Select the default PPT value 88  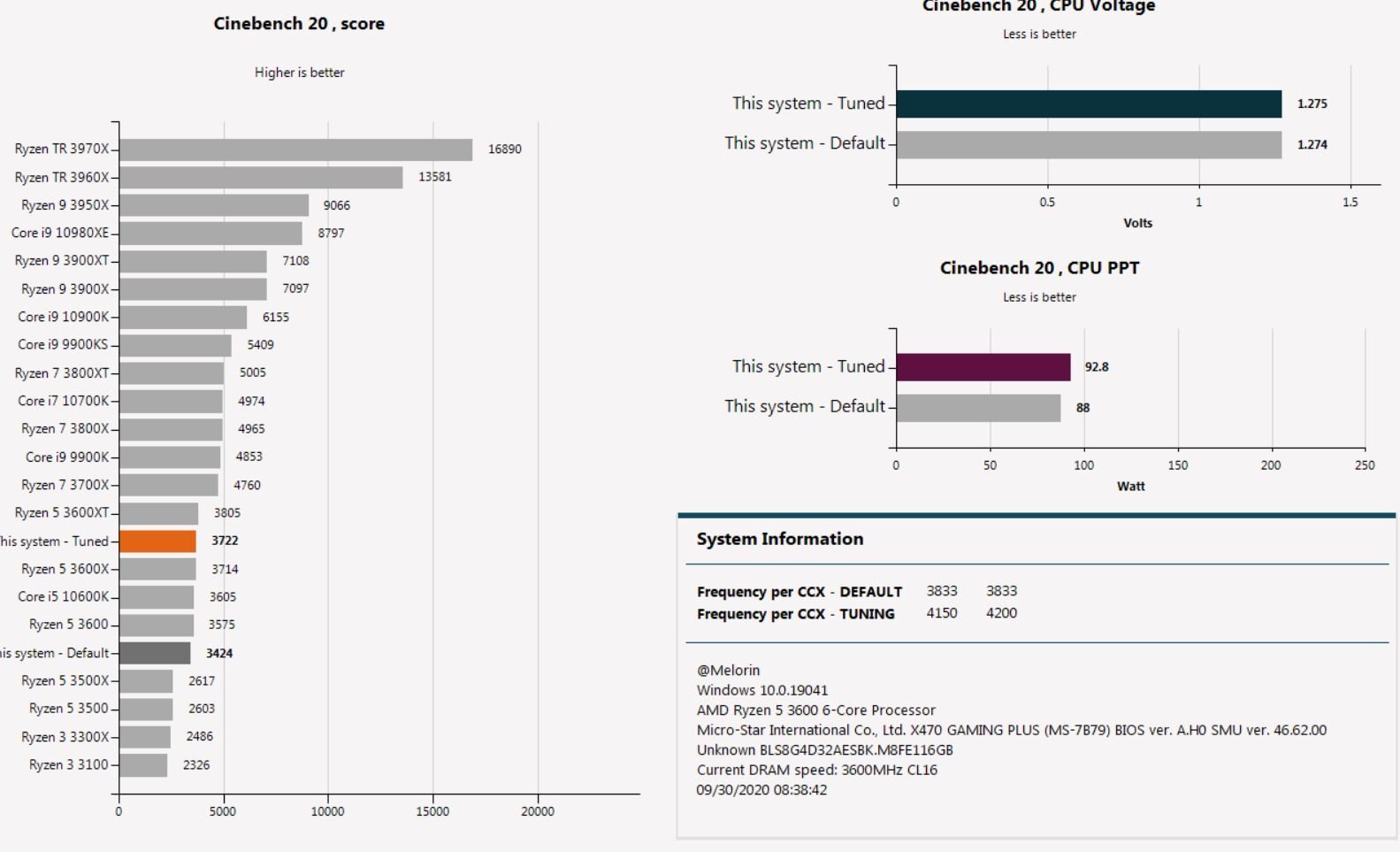click(x=1083, y=408)
